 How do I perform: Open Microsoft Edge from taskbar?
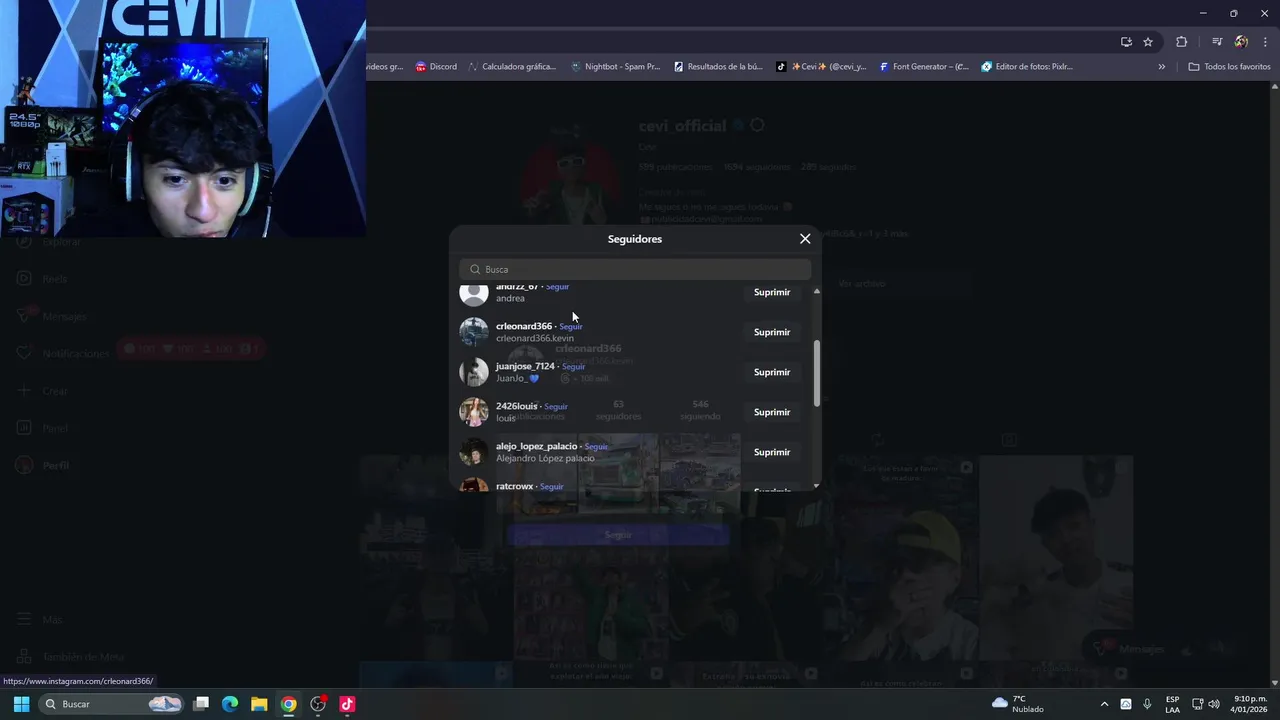click(x=230, y=704)
